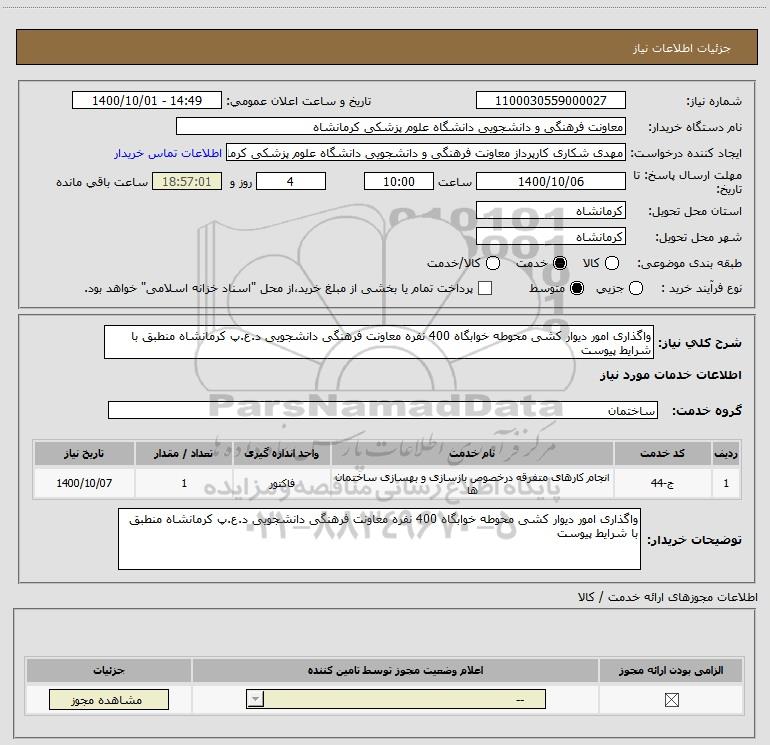Click the service group field ساختمان

[x=383, y=410]
